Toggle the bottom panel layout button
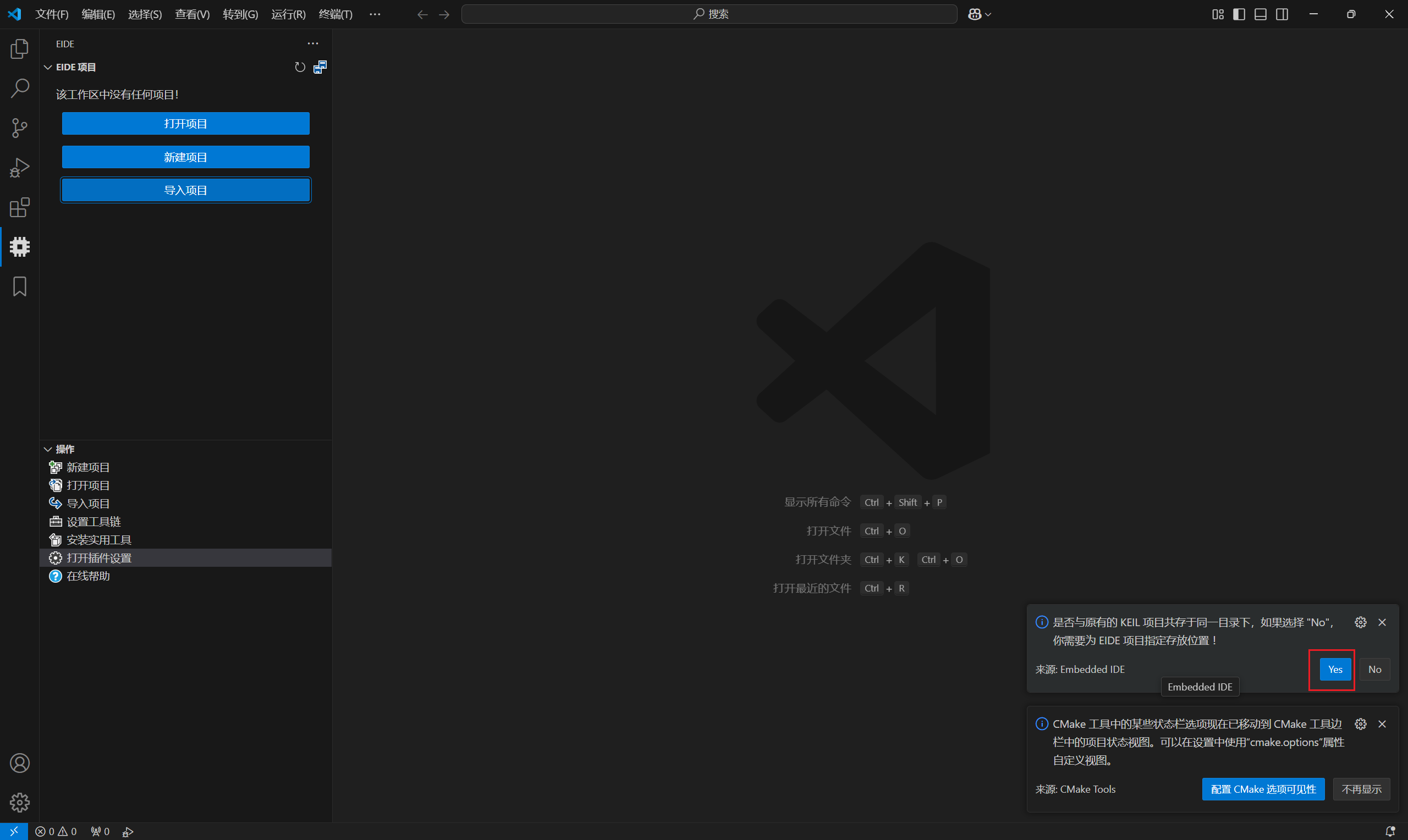Screen dimensions: 1408x840 click(x=1260, y=14)
